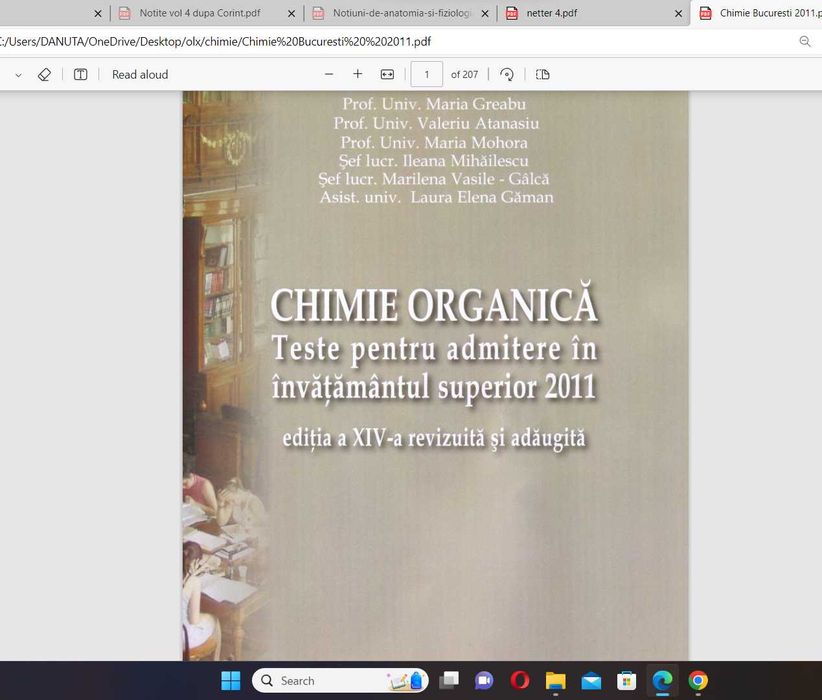The width and height of the screenshot is (822, 700).
Task: Click the author name Prof. Univ. Maria Greabu
Action: (434, 104)
